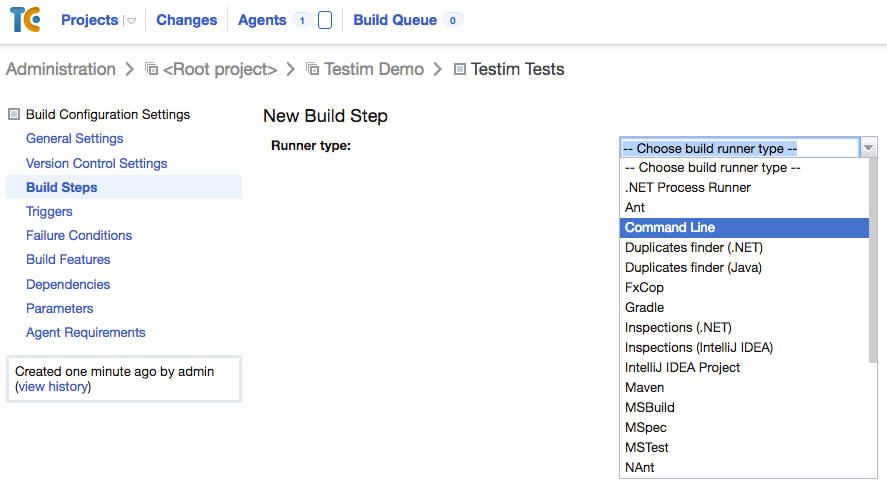This screenshot has height=488, width=887.
Task: Go to the Build Queue tab
Action: point(395,20)
